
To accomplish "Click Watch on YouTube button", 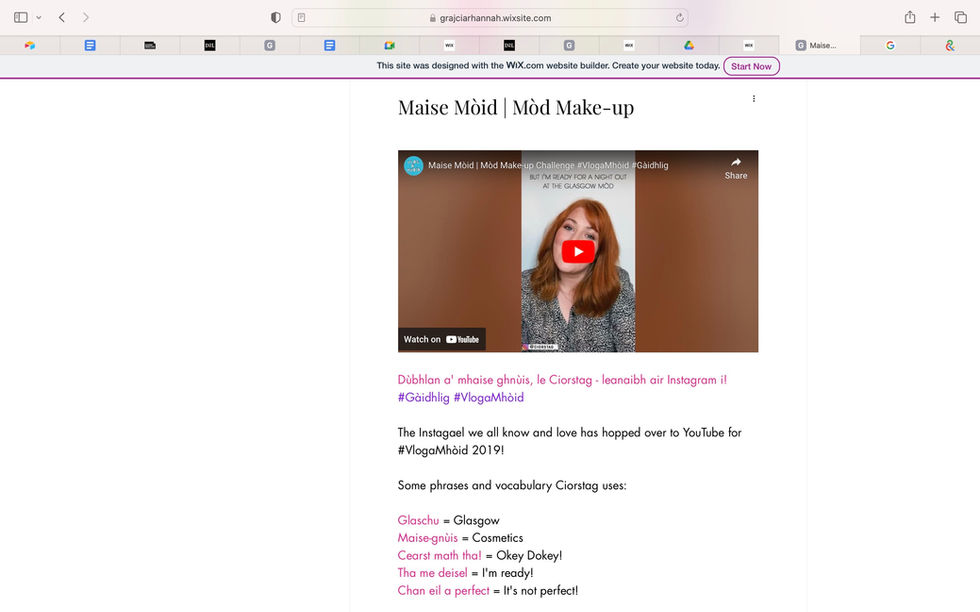I will pyautogui.click(x=441, y=339).
